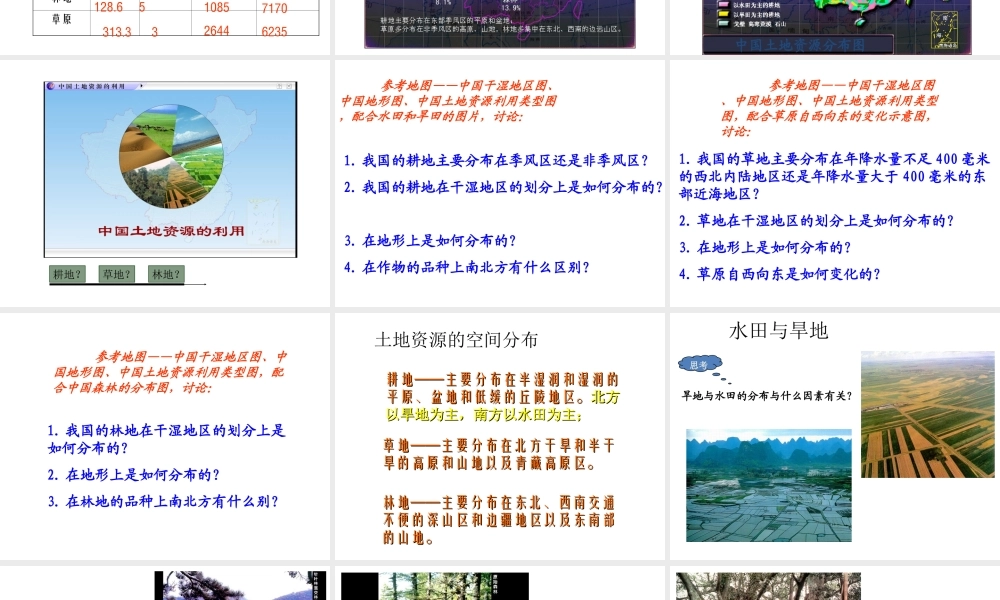The image size is (1000, 600).
Task: Click the 中国土地资源的利用 red caption text
Action: click(x=171, y=231)
